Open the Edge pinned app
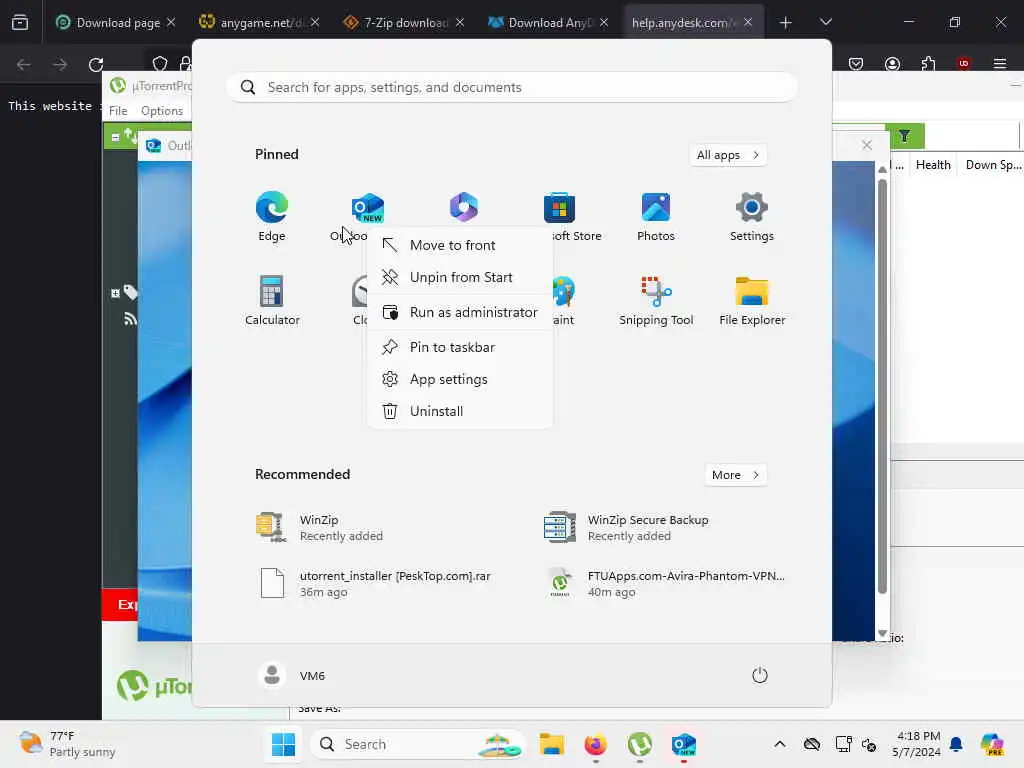The height and width of the screenshot is (768, 1024). [x=272, y=216]
